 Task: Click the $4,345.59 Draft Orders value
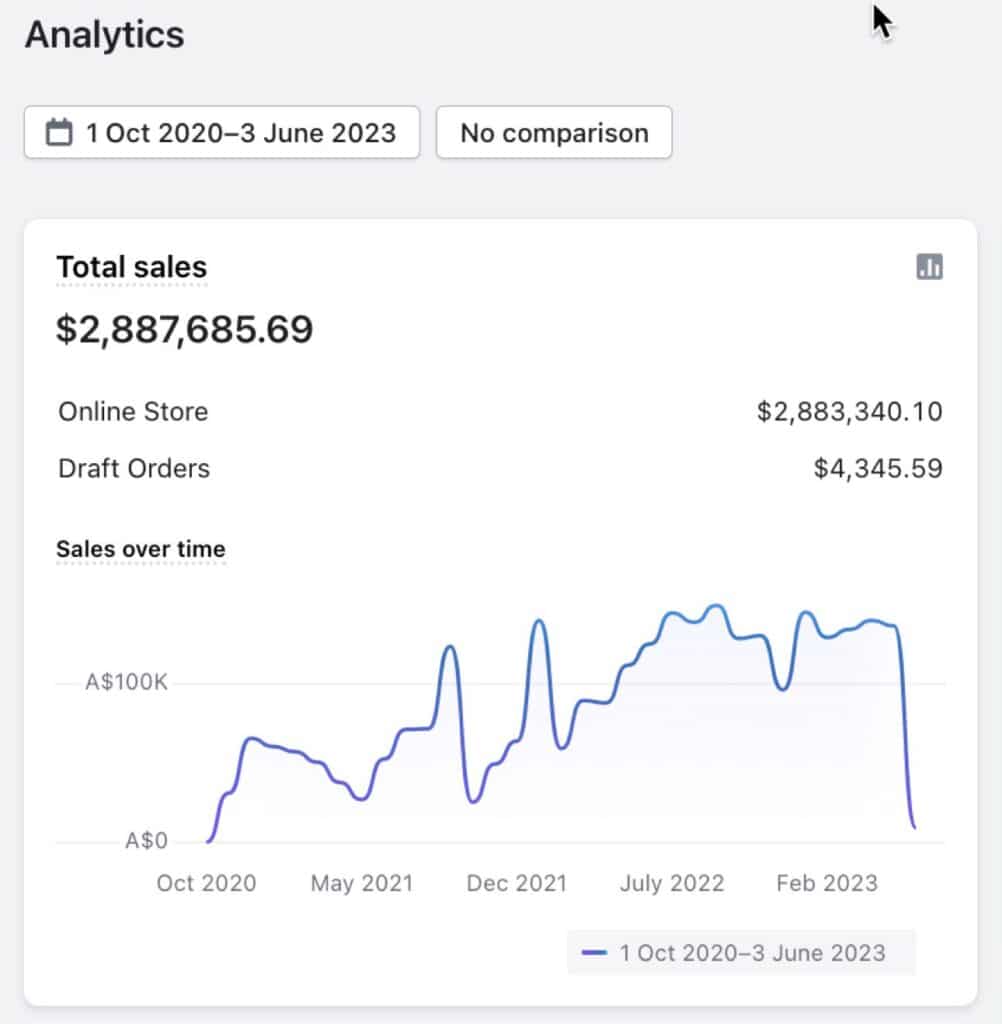point(877,468)
